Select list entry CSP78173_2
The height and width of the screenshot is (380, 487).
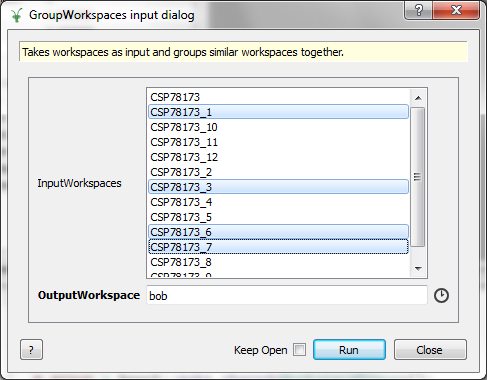coord(279,172)
